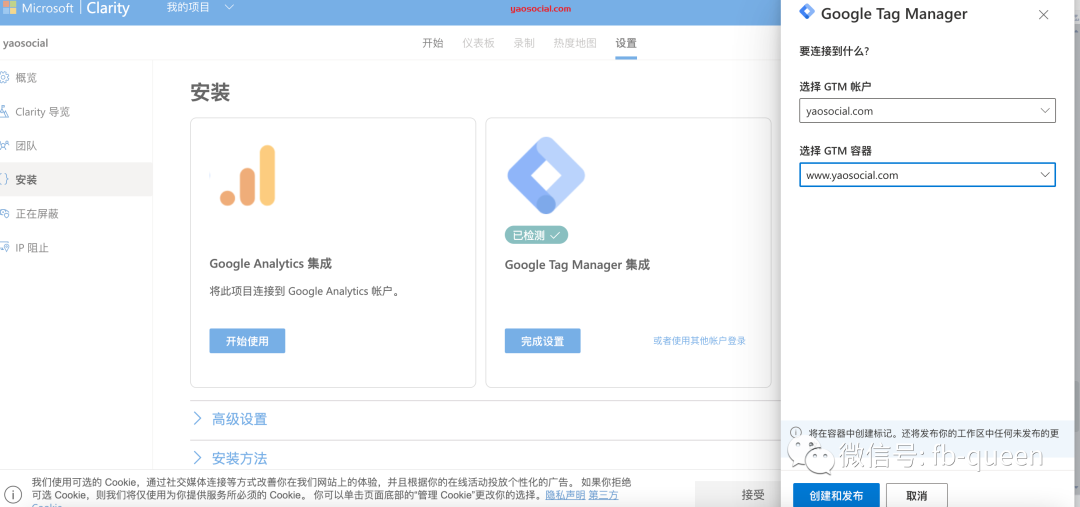Click the Google Tag Manager 集成 heading
The width and height of the screenshot is (1080, 507).
click(577, 265)
